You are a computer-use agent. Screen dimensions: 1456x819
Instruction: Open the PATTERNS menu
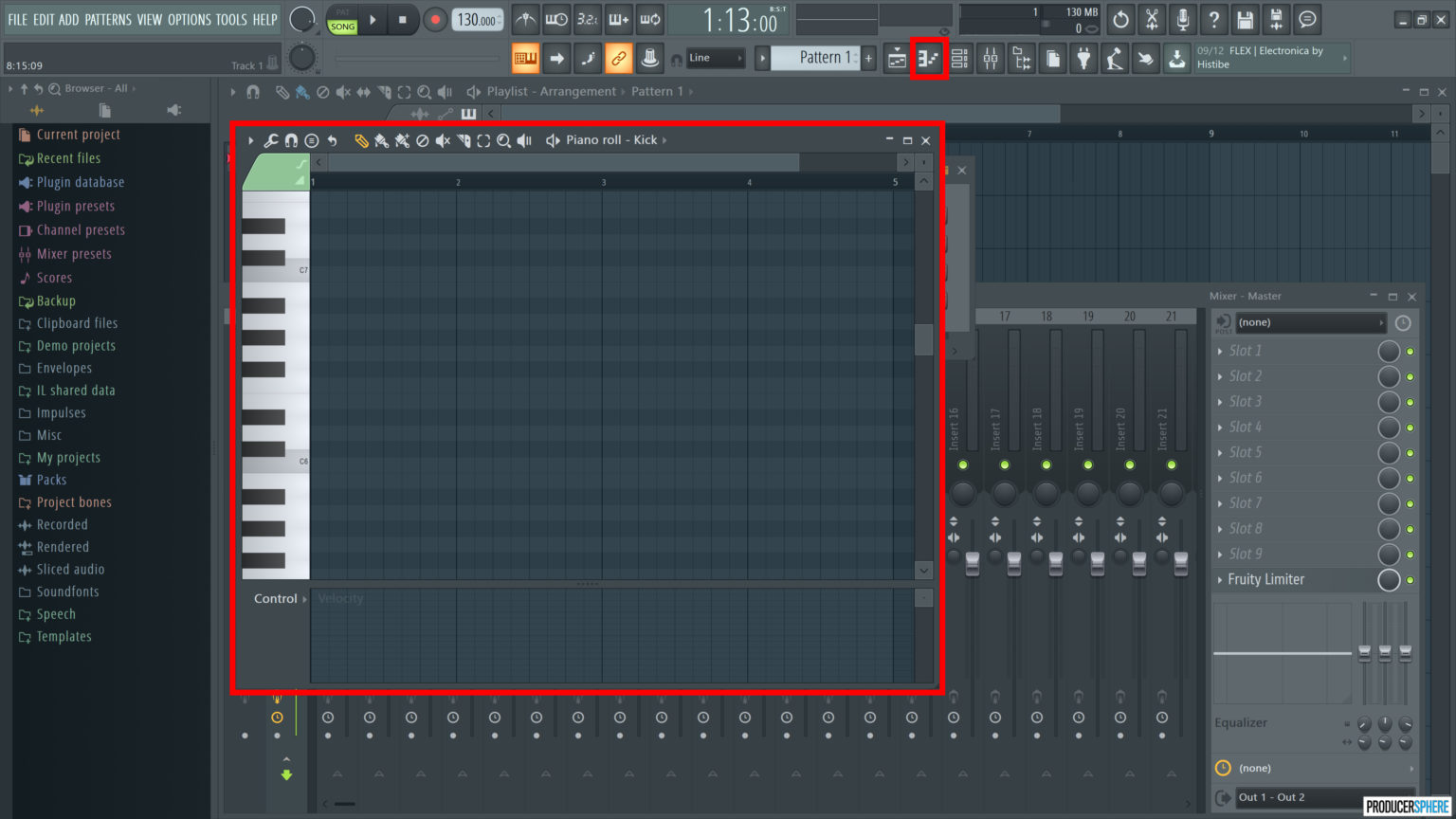109,19
